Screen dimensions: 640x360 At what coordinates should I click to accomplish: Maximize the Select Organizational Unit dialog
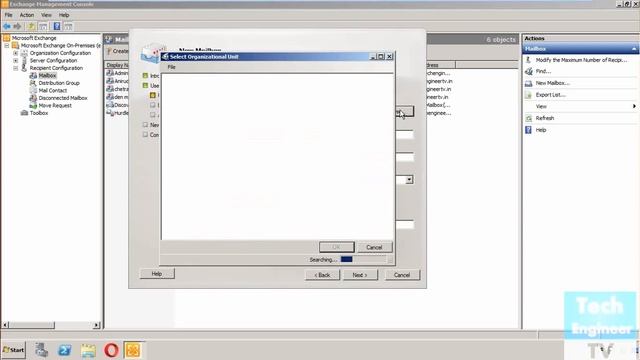381,56
